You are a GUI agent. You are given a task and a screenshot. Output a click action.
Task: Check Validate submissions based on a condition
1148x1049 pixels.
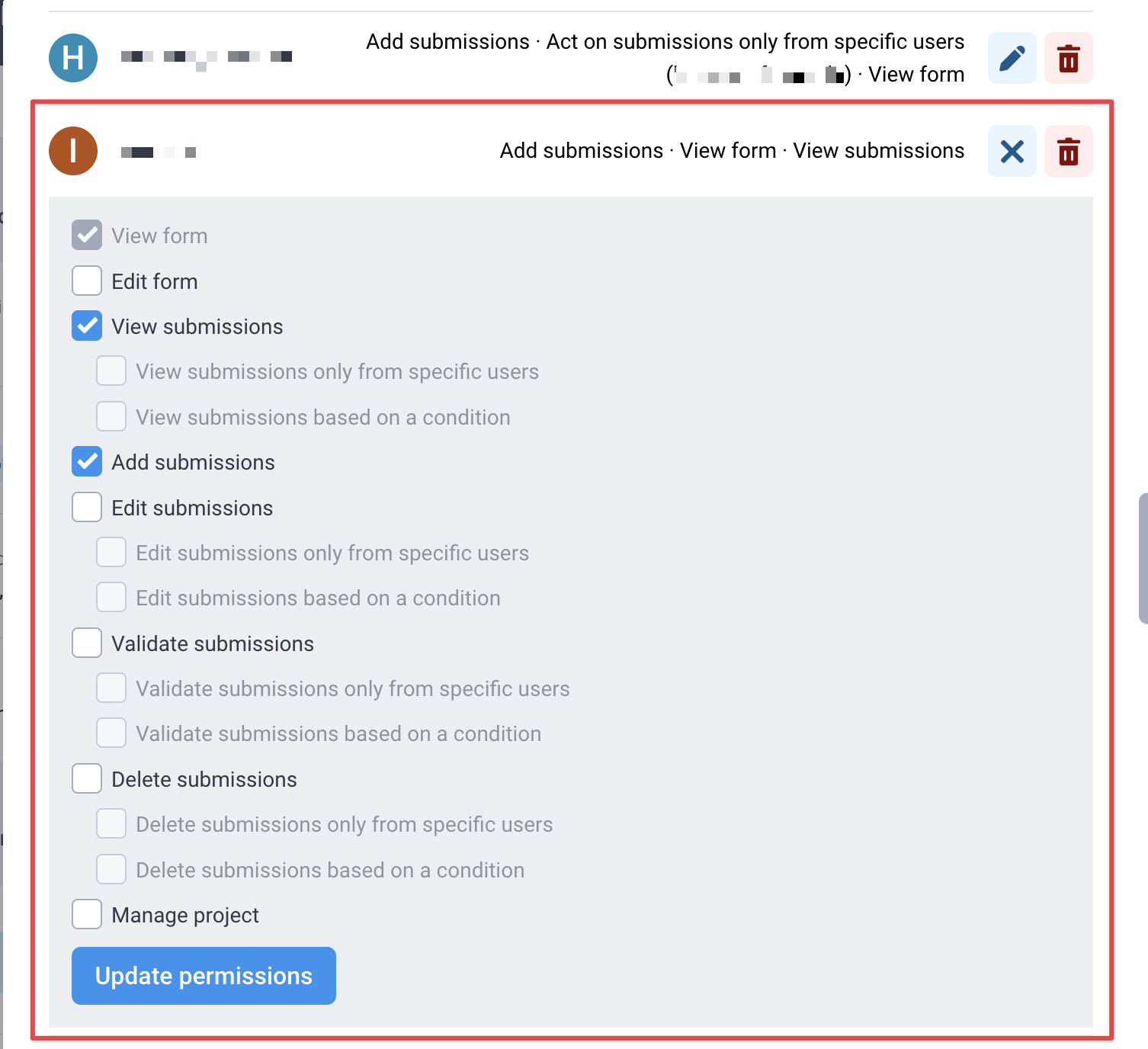111,733
